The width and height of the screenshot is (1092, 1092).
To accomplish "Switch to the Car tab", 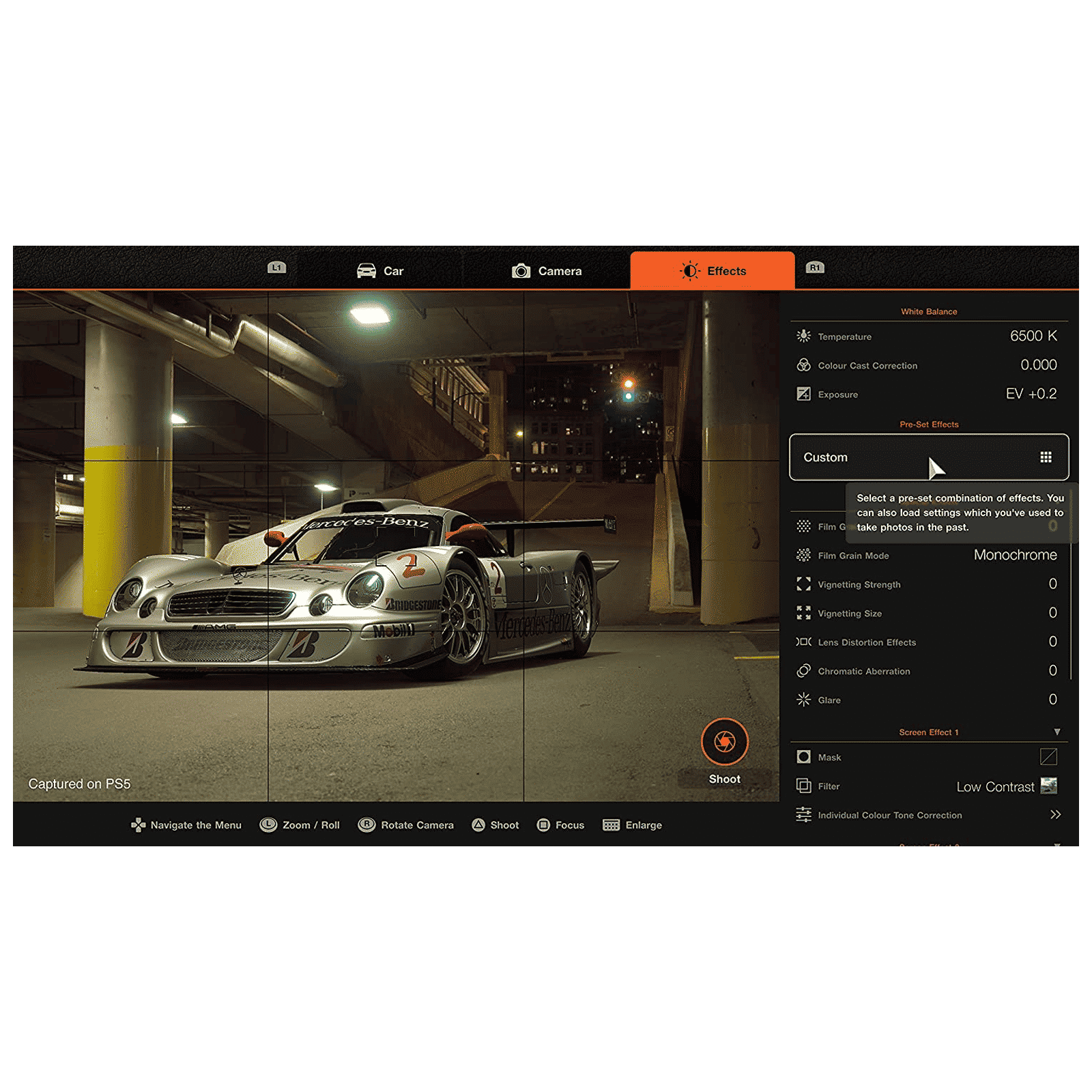I will [380, 271].
